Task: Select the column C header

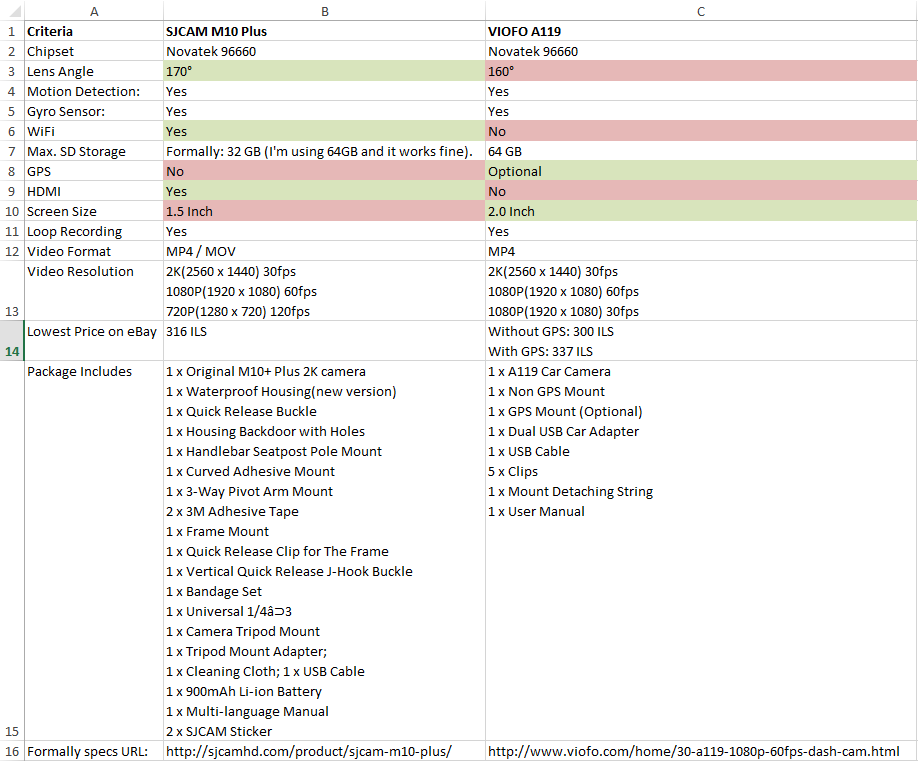Action: tap(700, 11)
